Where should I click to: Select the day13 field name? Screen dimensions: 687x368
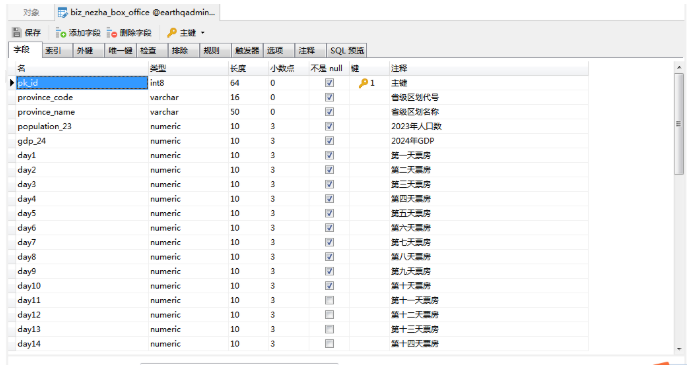pyautogui.click(x=29, y=329)
